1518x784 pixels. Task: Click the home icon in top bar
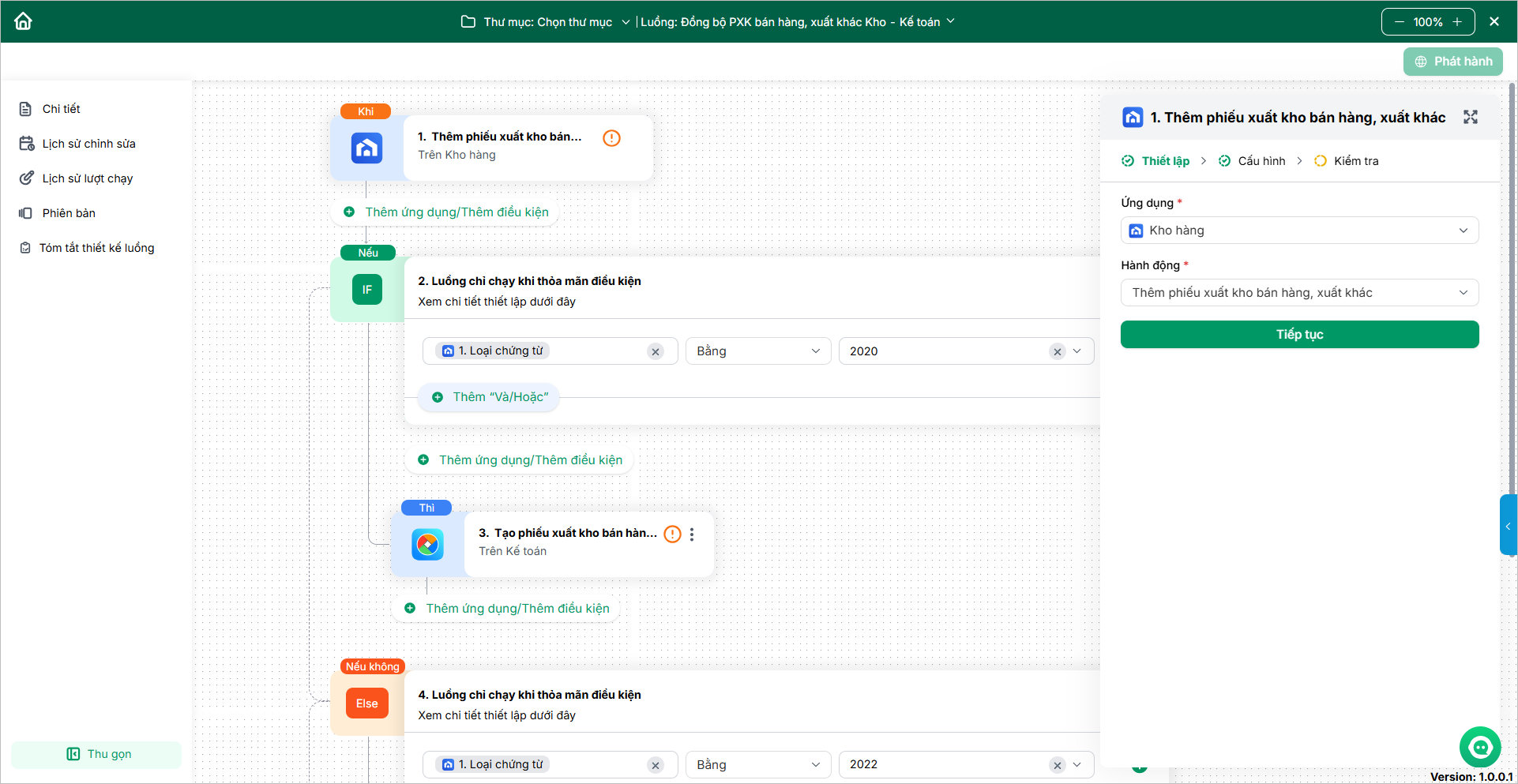24,21
